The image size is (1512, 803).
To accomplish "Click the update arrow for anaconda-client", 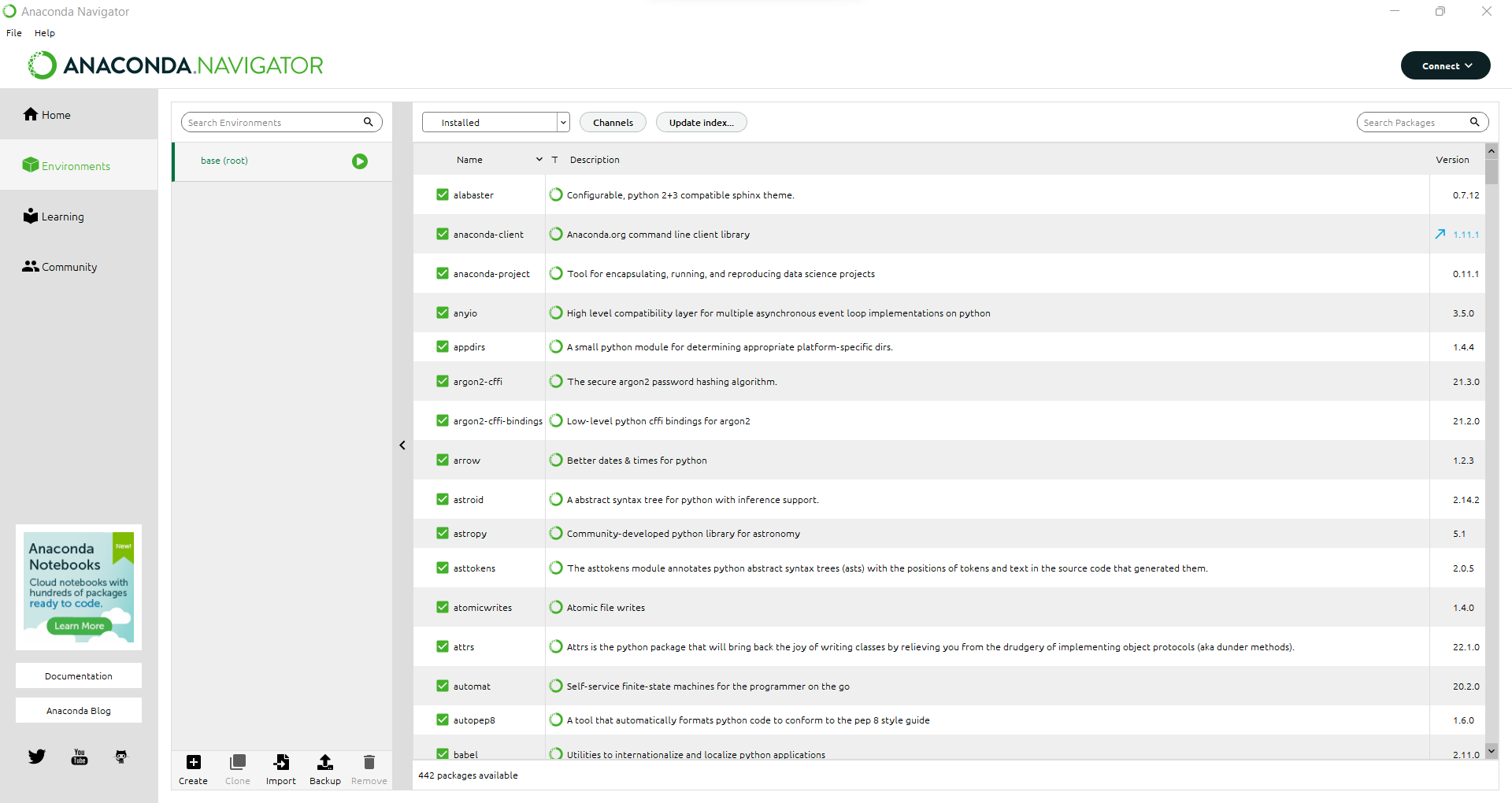I will click(1440, 234).
